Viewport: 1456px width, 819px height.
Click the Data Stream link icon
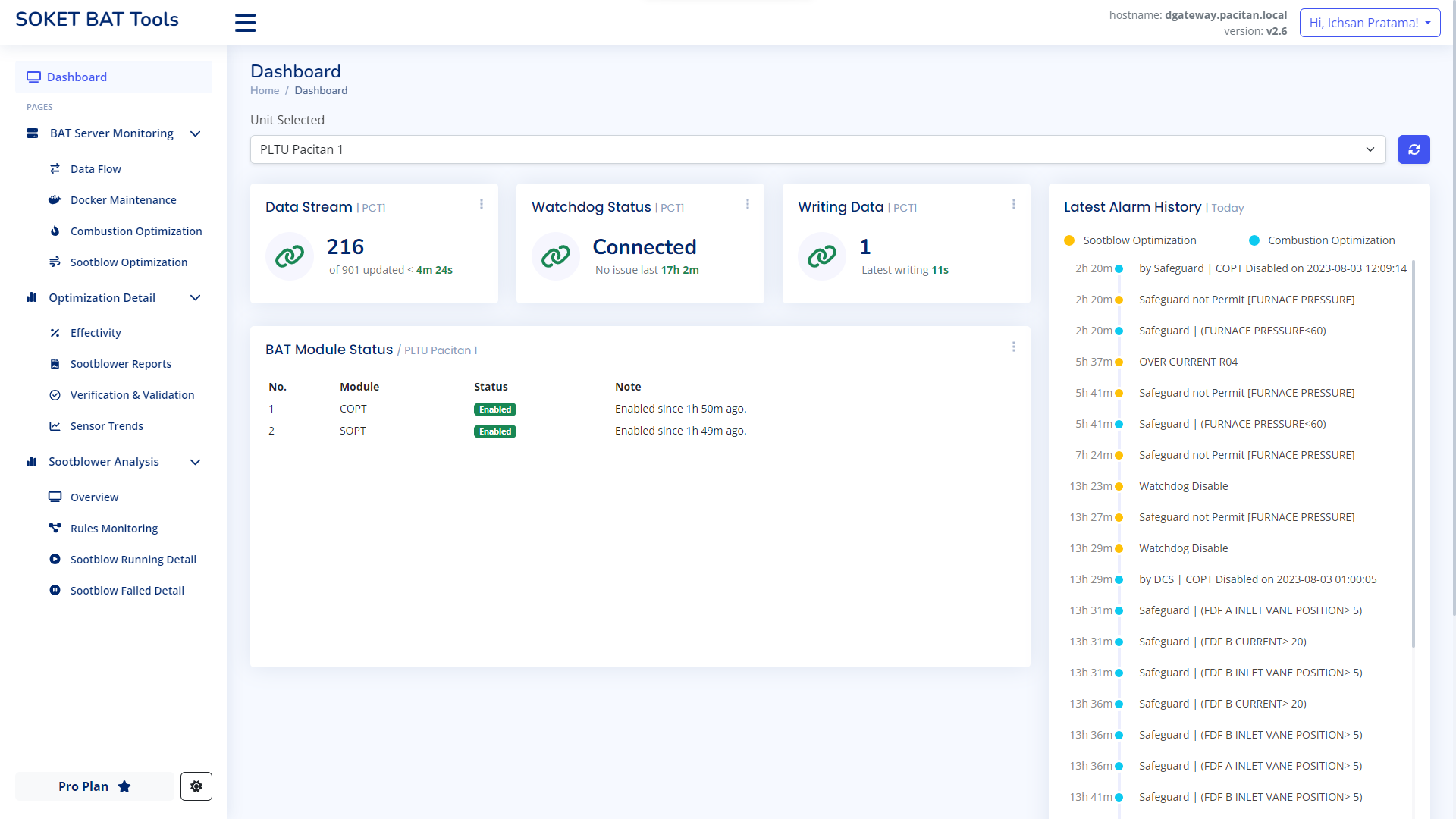click(x=290, y=256)
